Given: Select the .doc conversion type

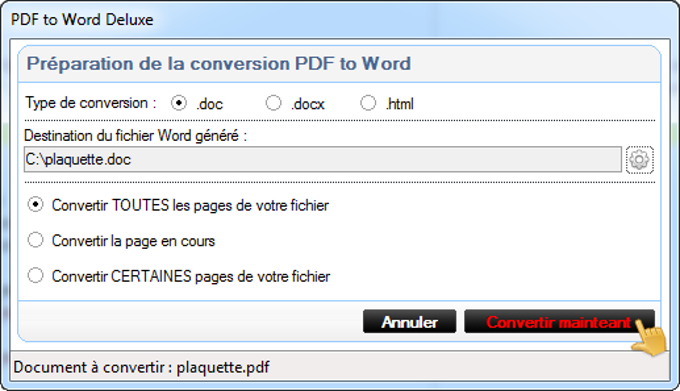Looking at the screenshot, I should pyautogui.click(x=179, y=103).
